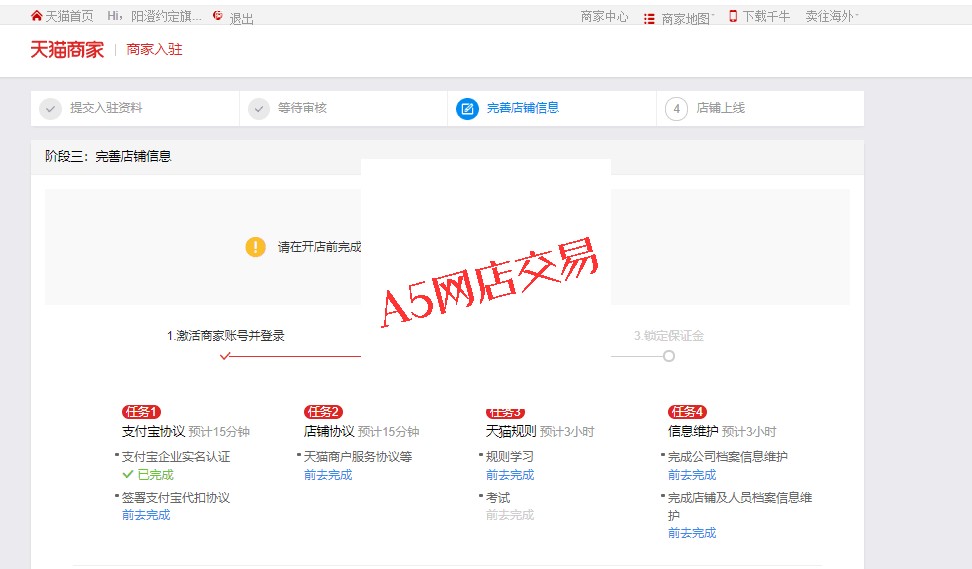The image size is (972, 569).
Task: Click the 3.锁定保证金 step label
Action: pyautogui.click(x=669, y=336)
